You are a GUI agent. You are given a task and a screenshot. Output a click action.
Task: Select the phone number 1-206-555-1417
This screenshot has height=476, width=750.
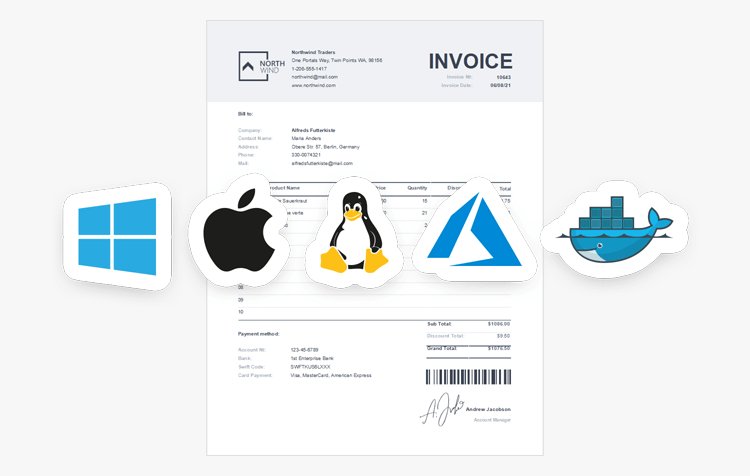pos(309,69)
